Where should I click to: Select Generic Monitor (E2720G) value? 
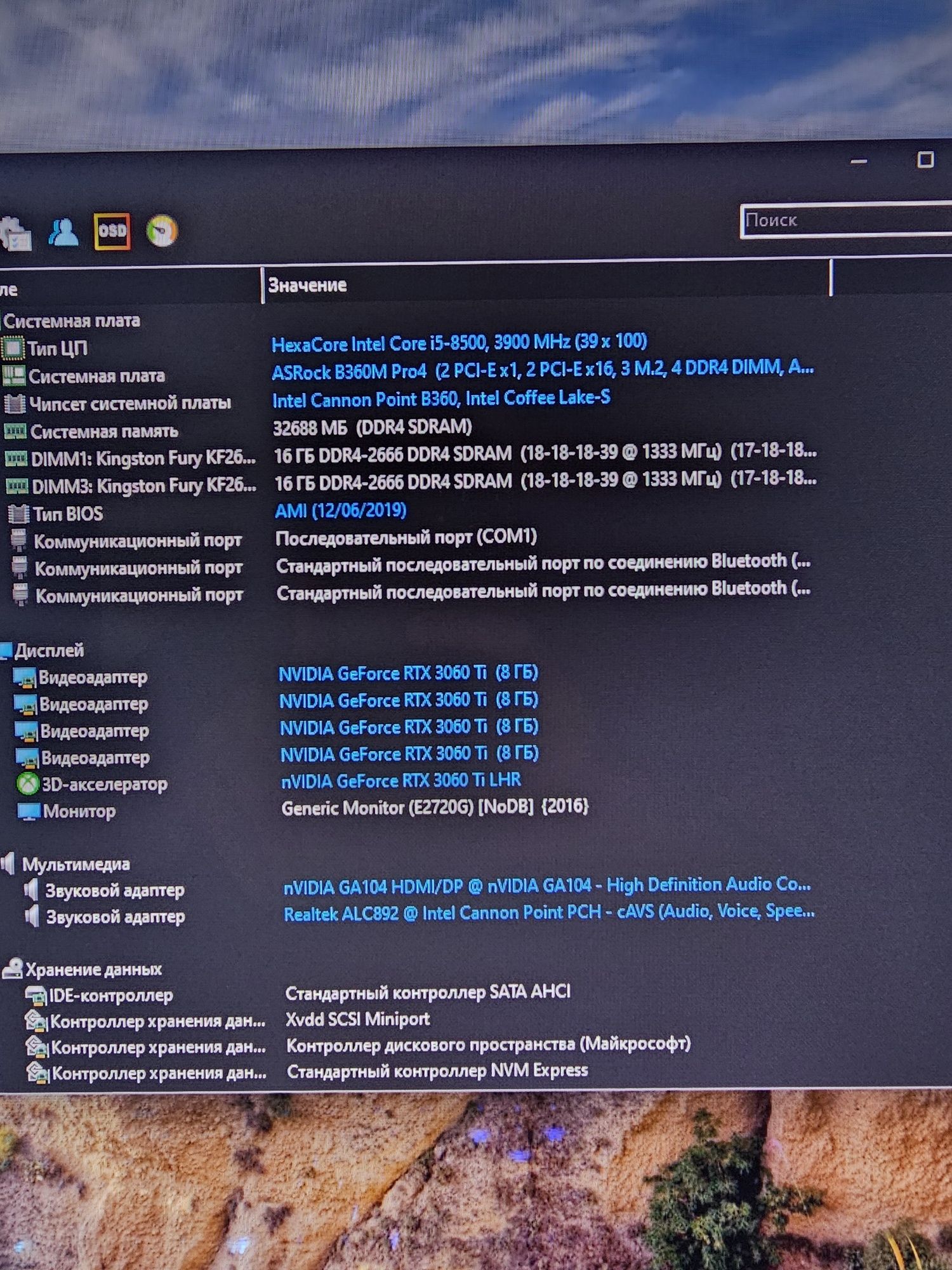click(435, 807)
